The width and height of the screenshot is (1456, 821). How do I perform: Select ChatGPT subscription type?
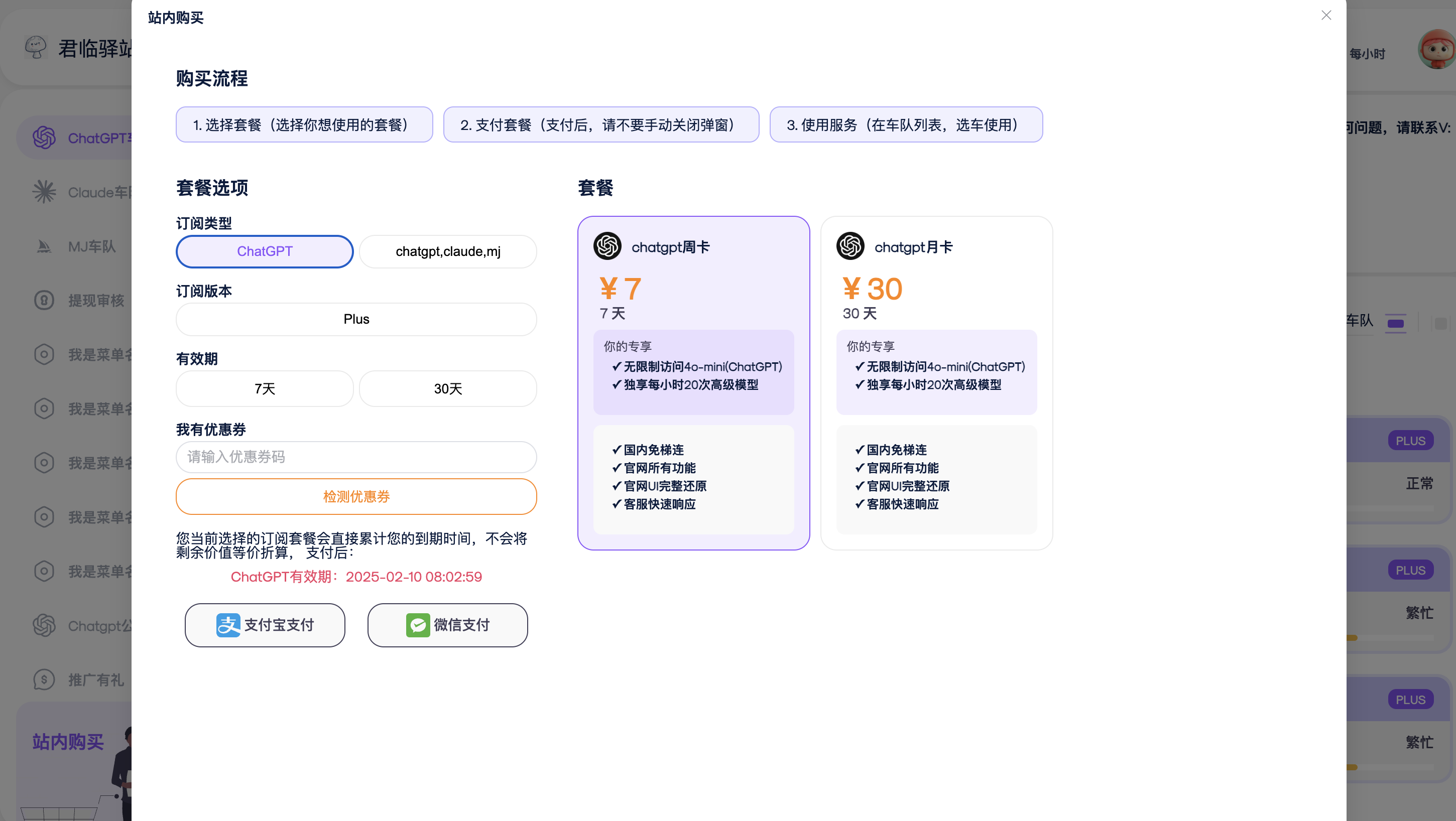click(x=265, y=251)
